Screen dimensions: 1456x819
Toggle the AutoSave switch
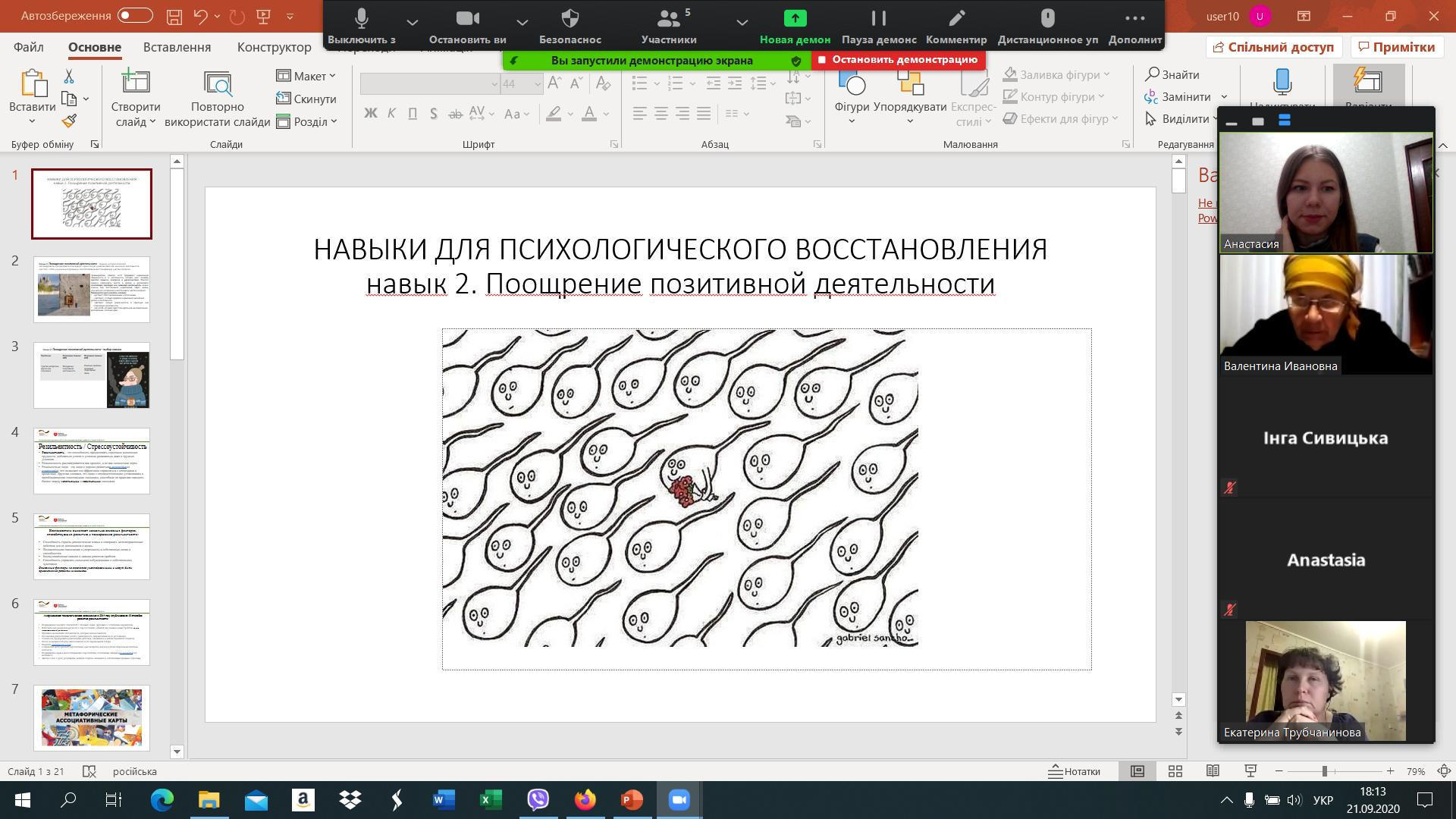pyautogui.click(x=135, y=15)
